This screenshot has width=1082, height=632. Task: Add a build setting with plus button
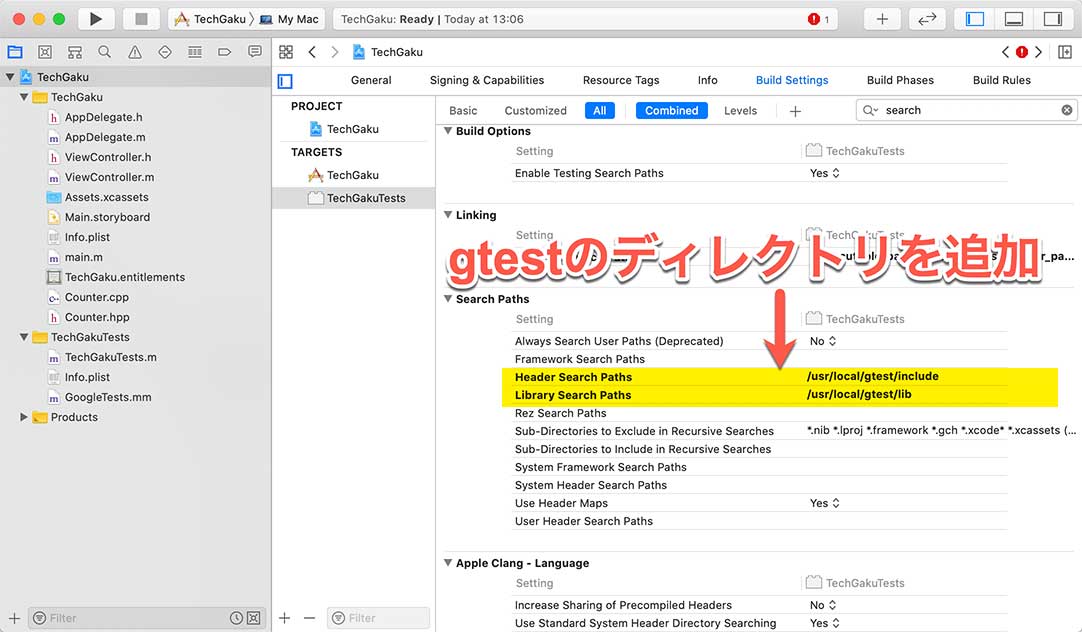(795, 111)
